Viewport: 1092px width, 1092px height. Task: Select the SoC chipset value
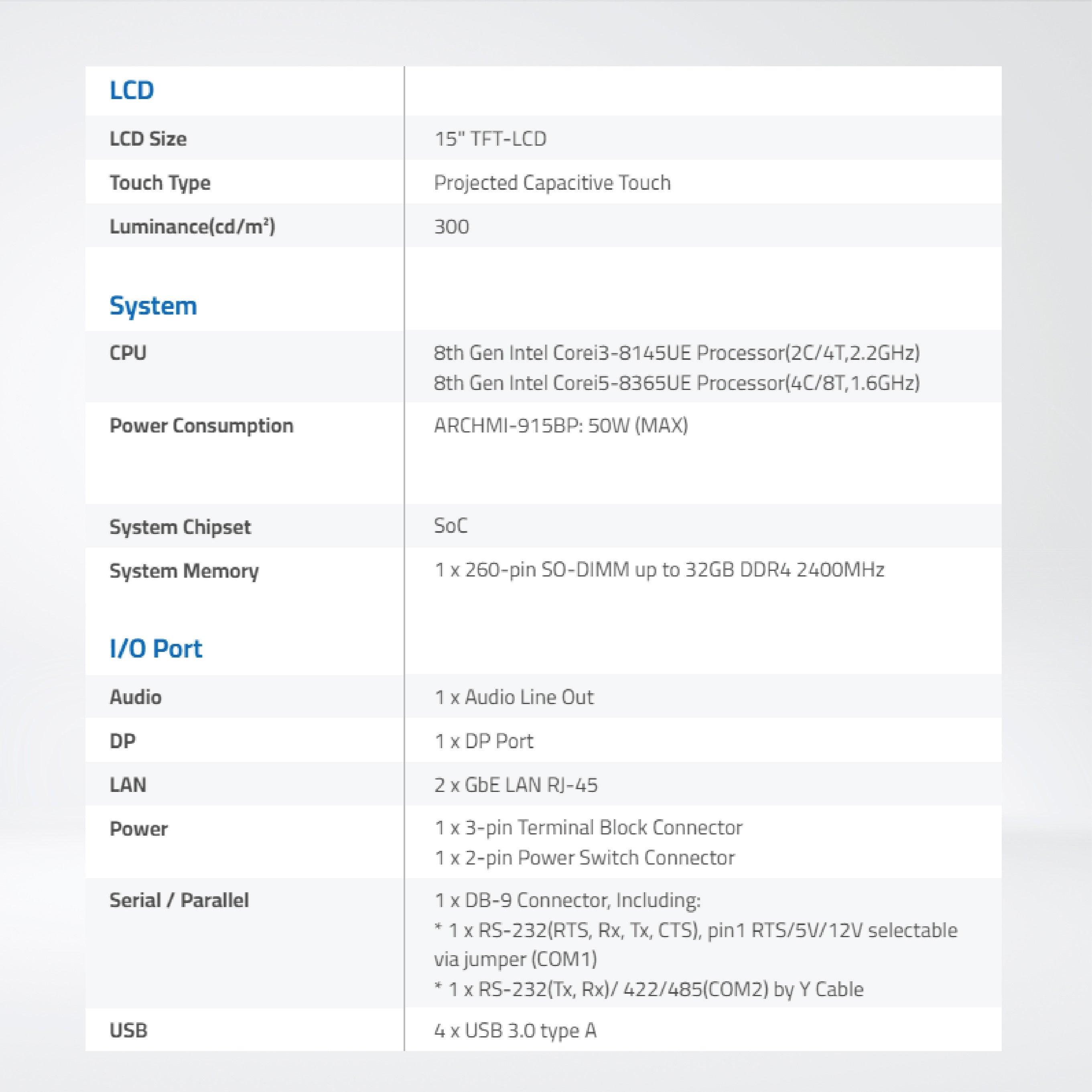[451, 526]
